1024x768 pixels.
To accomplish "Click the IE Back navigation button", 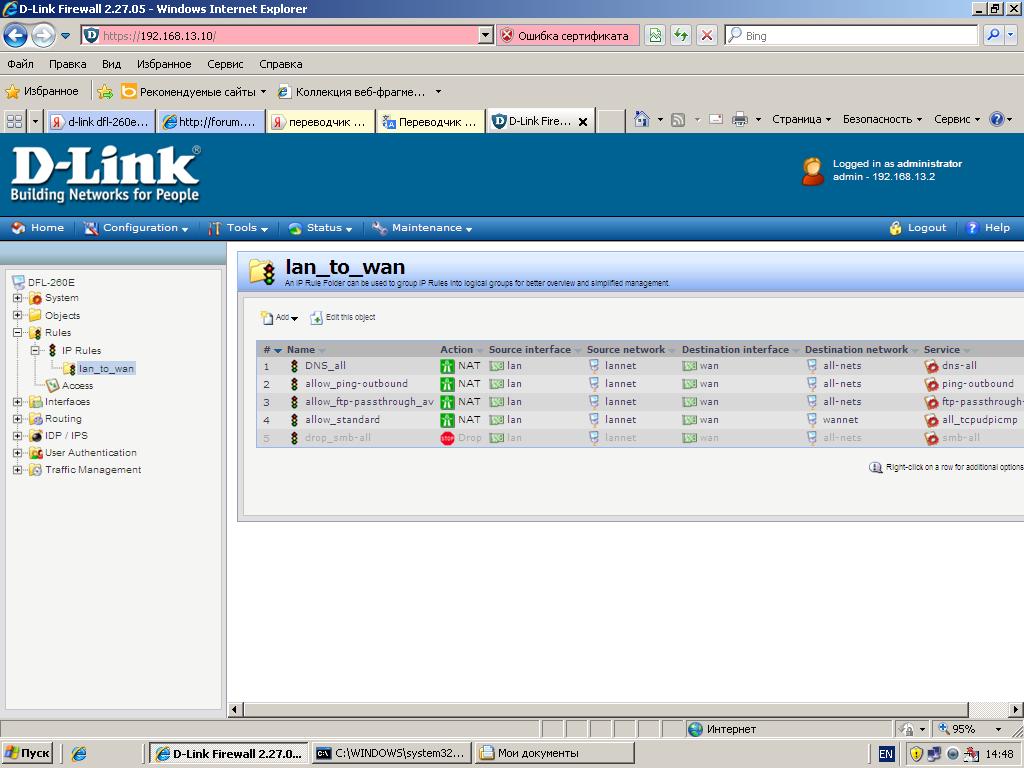I will tap(15, 35).
